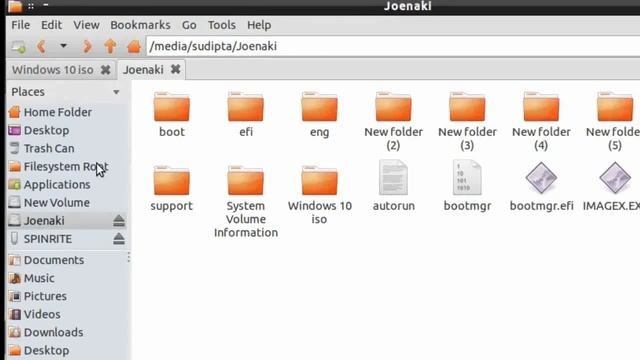Select the New folder (5) icon
This screenshot has height=360, width=640.
[615, 107]
